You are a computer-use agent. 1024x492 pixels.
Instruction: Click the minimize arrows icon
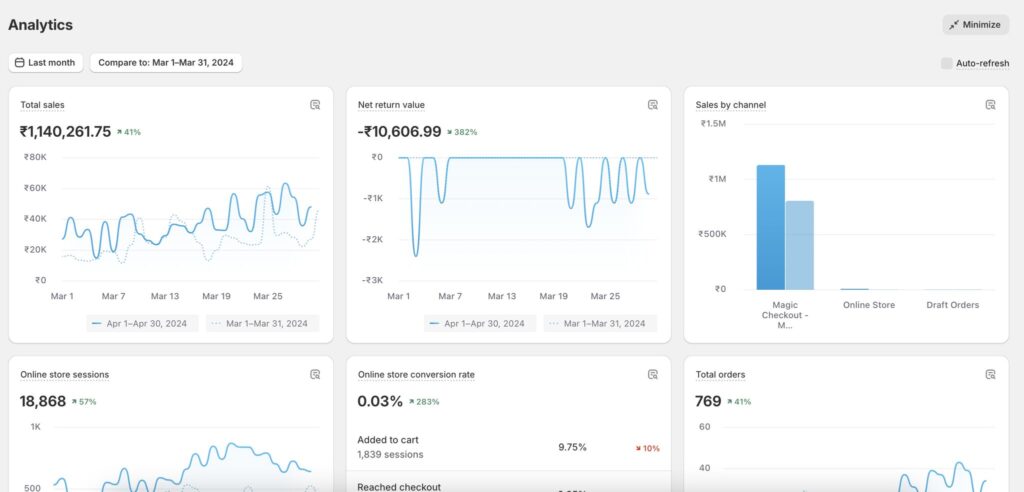tap(954, 25)
